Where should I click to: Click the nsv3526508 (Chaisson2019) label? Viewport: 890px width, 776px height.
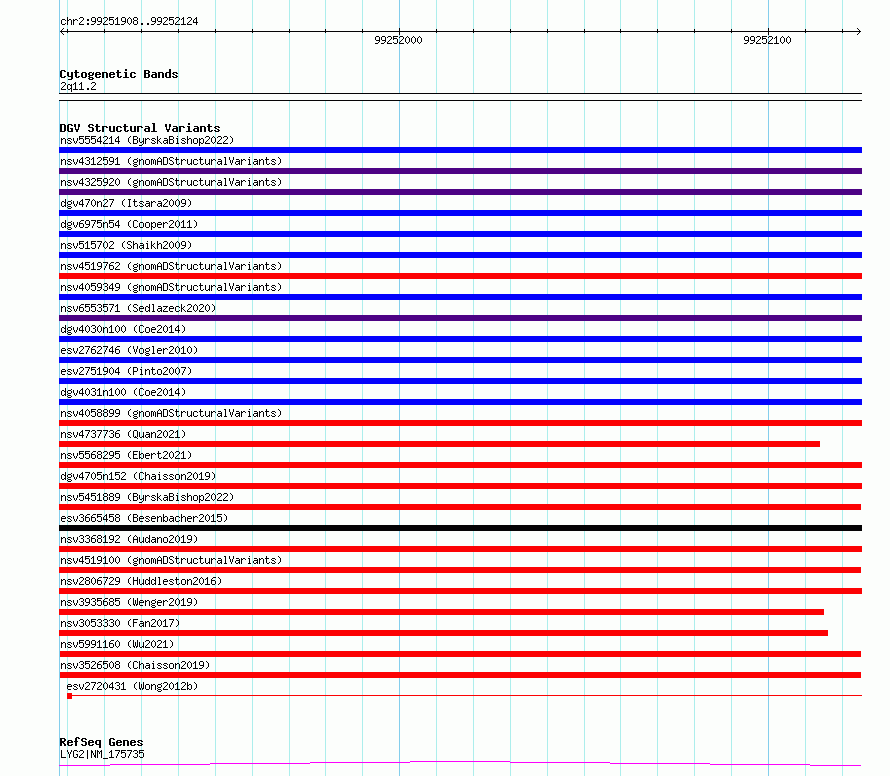tap(135, 665)
